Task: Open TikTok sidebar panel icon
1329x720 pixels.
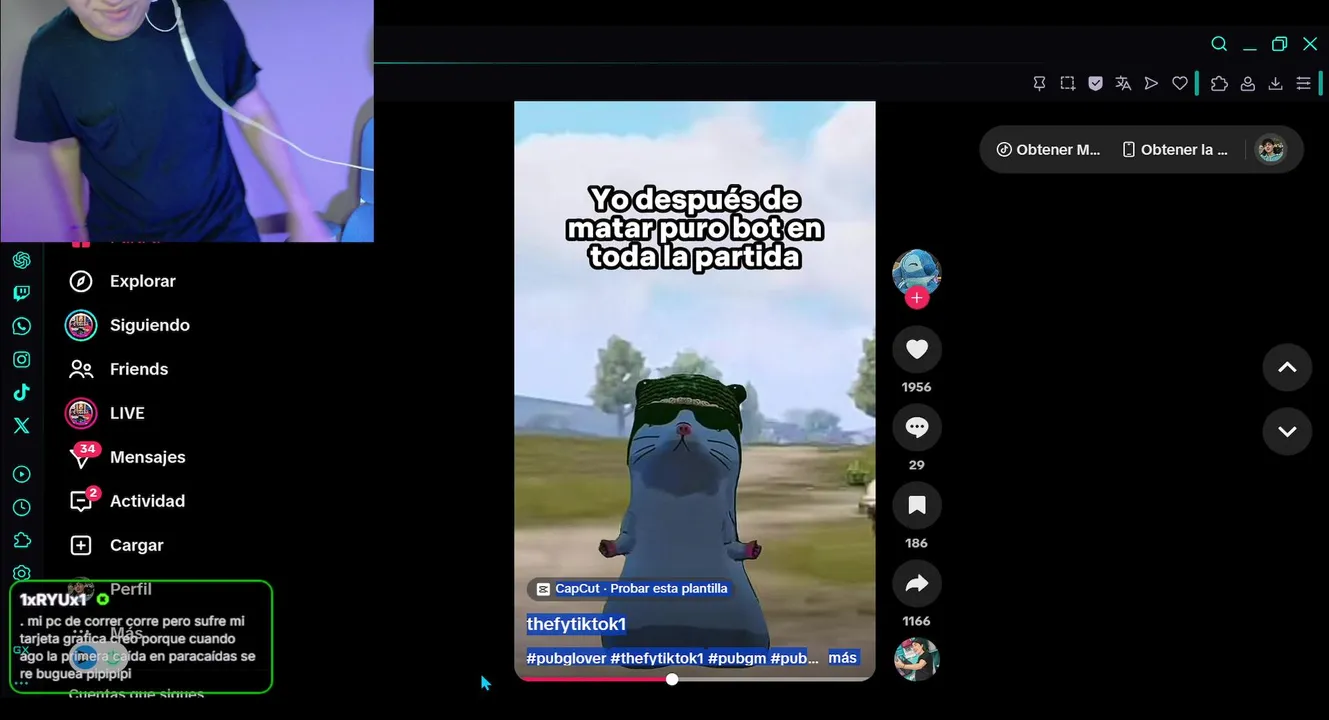Action: pyautogui.click(x=21, y=392)
